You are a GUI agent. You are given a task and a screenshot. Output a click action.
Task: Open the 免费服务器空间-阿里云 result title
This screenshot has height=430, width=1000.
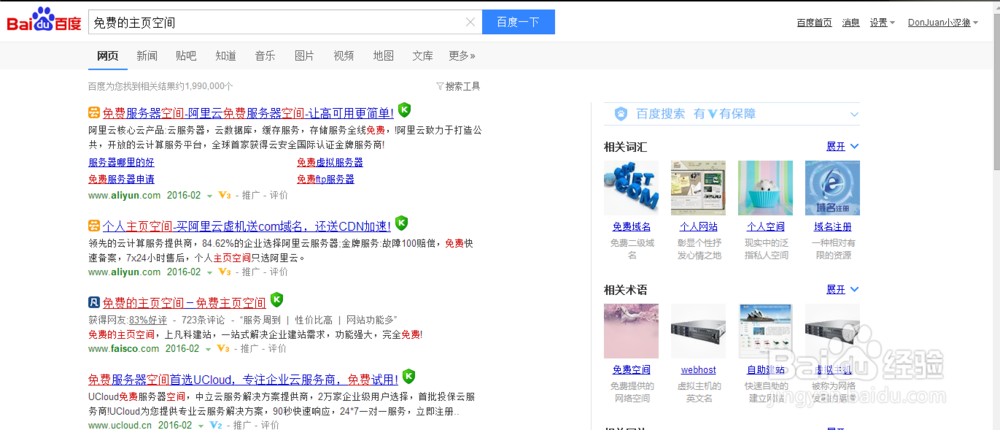click(248, 114)
